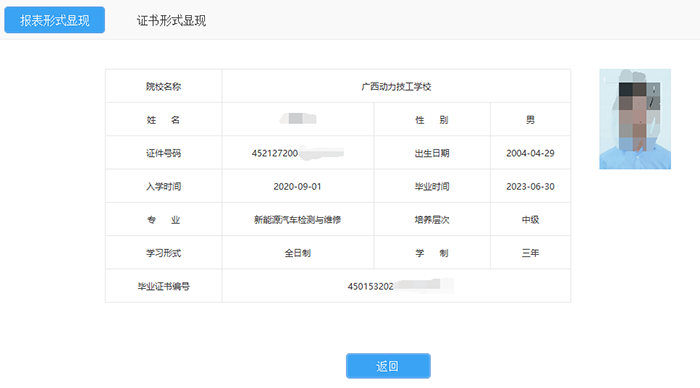
Task: Select major 新能源汽车检测与维修
Action: pyautogui.click(x=298, y=219)
